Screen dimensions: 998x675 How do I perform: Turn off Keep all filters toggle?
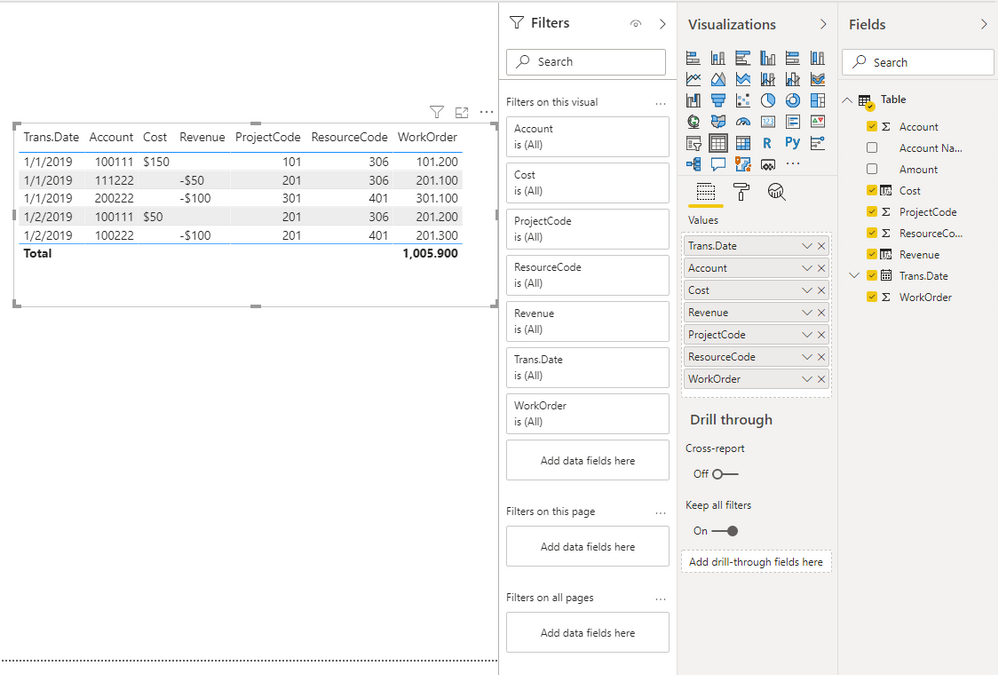[x=725, y=531]
